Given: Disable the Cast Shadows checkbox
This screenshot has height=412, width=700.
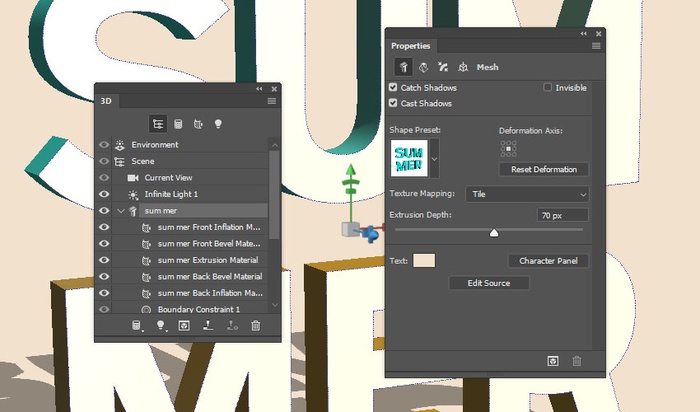Looking at the screenshot, I should pos(394,103).
